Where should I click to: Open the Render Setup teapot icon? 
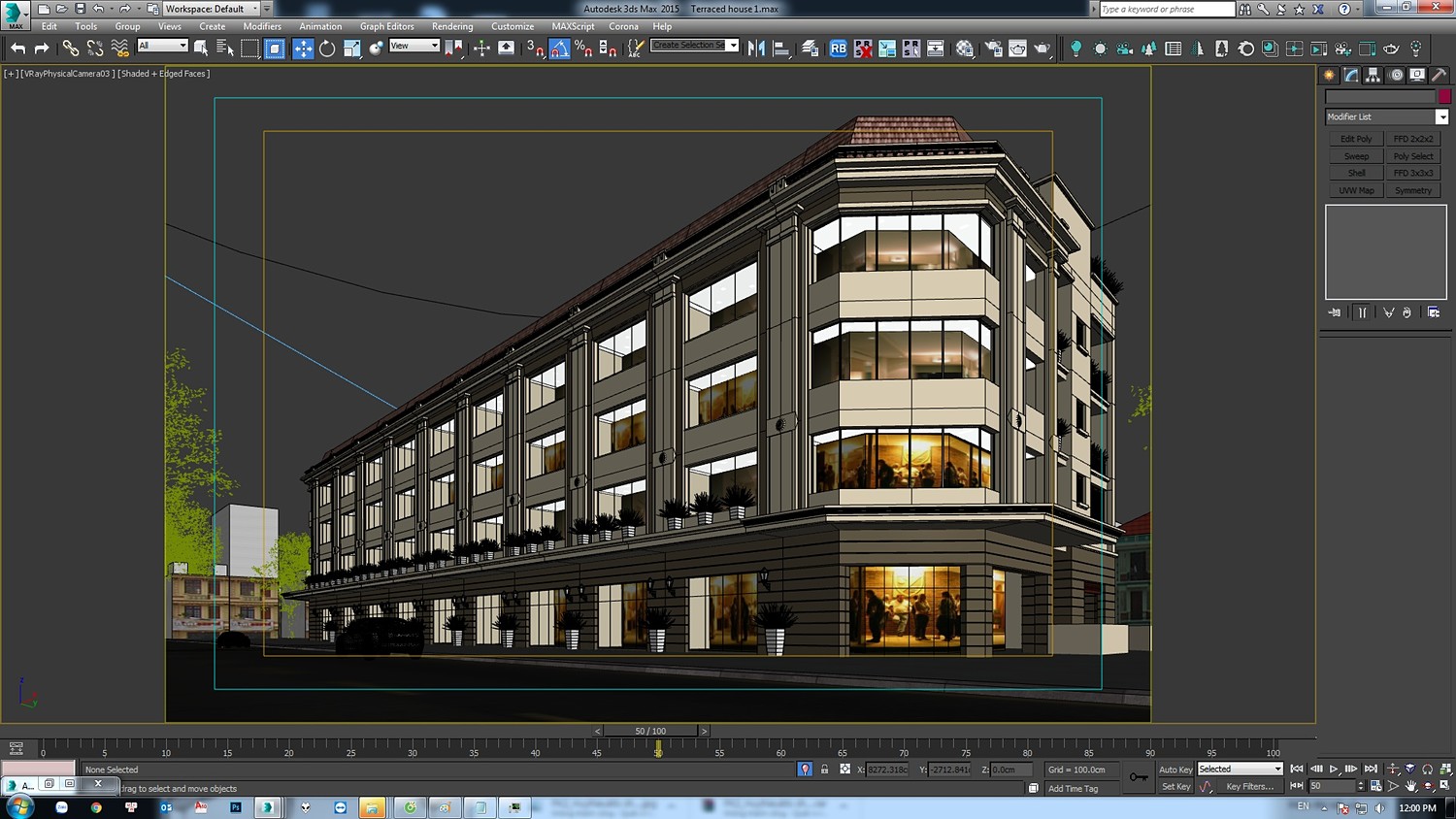[x=993, y=48]
